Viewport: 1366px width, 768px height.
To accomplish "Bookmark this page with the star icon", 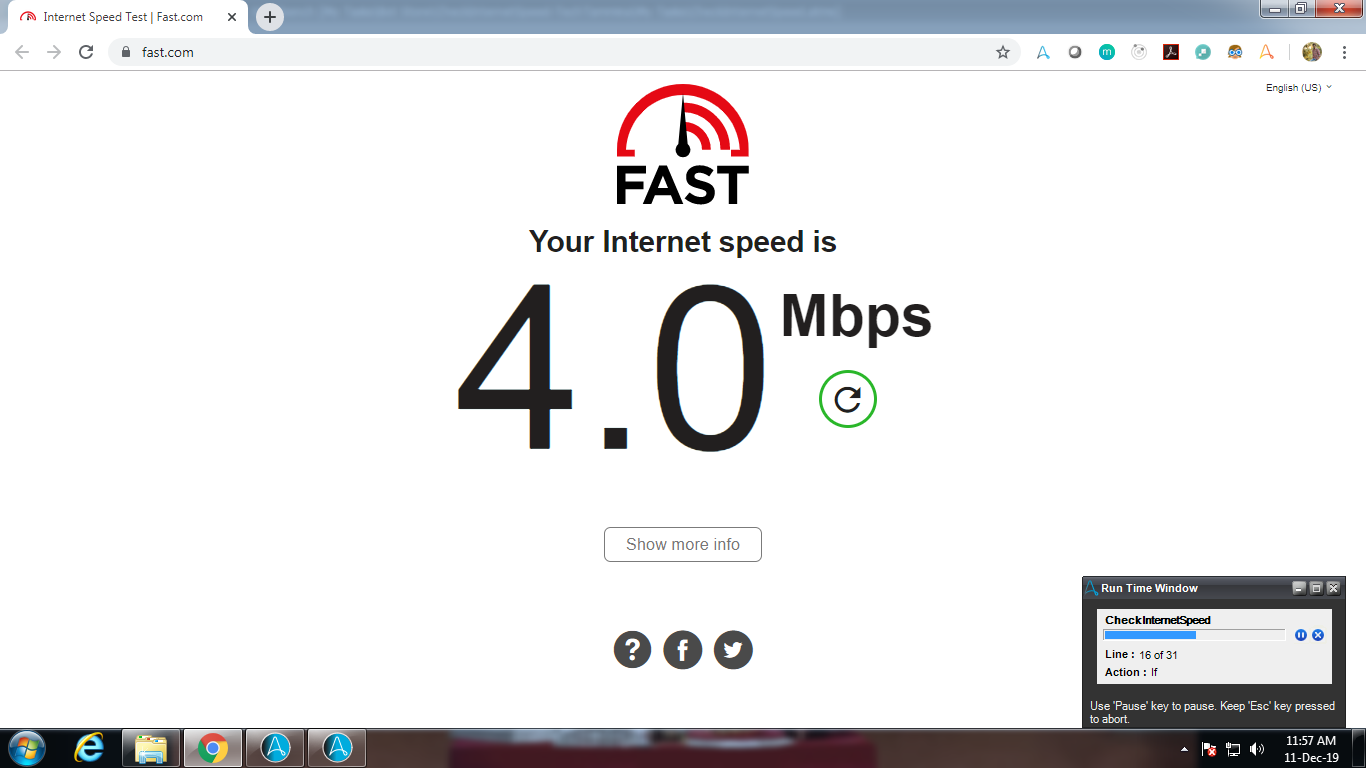I will point(1002,52).
